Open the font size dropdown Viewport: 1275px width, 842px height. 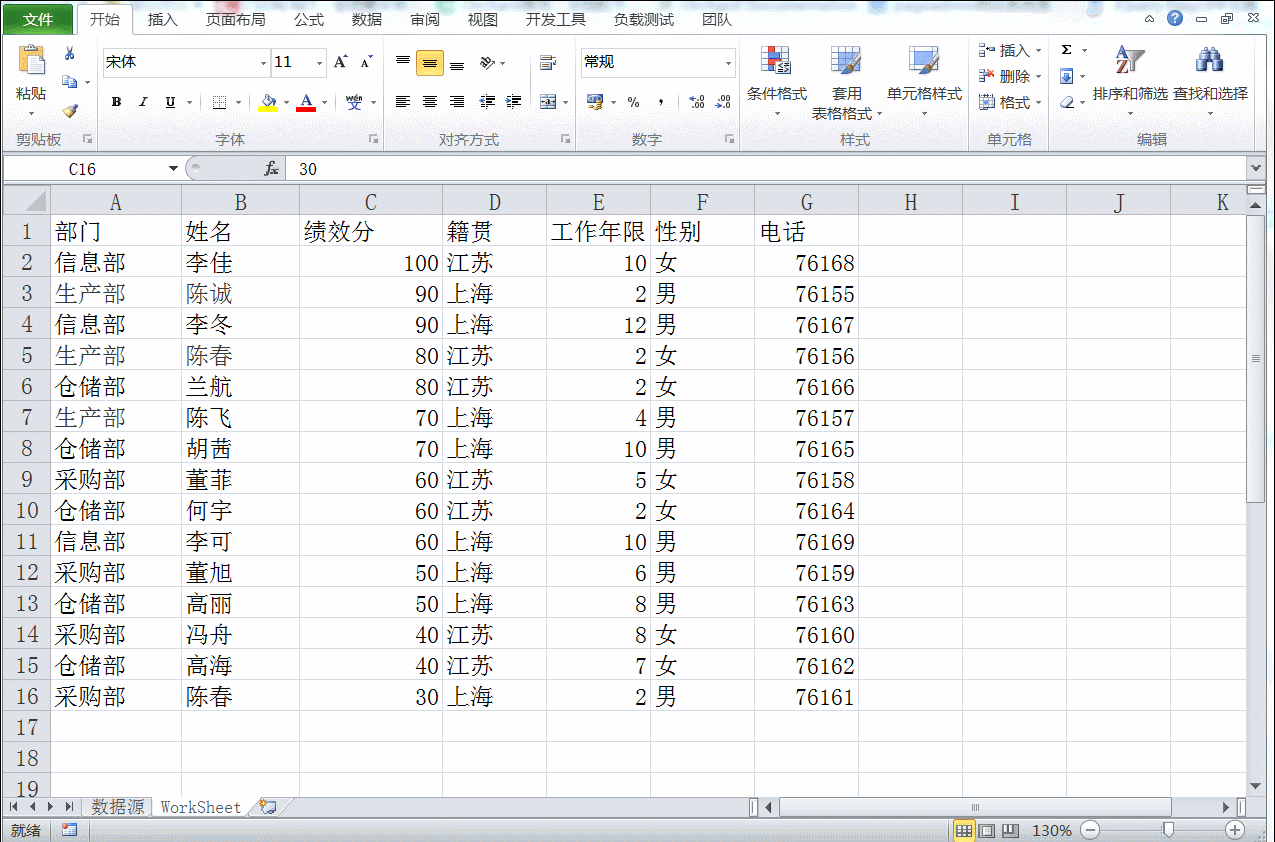coord(320,63)
